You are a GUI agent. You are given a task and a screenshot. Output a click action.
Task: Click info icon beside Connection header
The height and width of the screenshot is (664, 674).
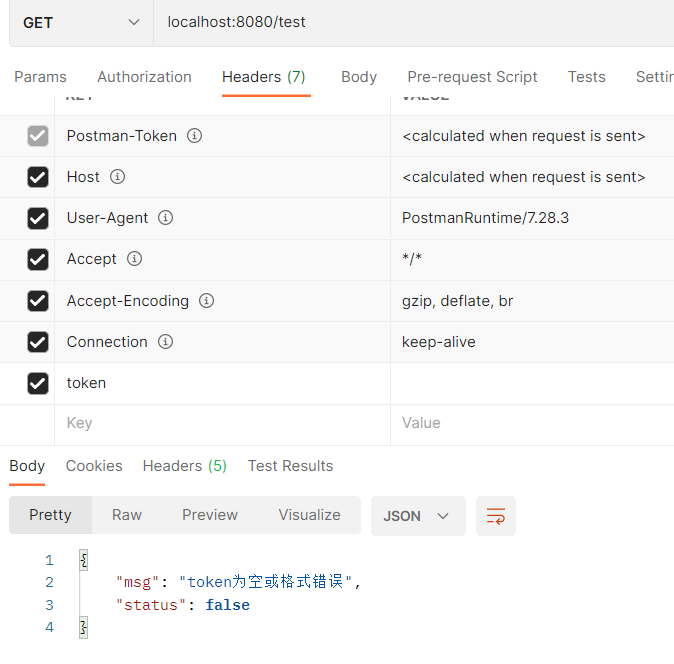click(x=165, y=342)
